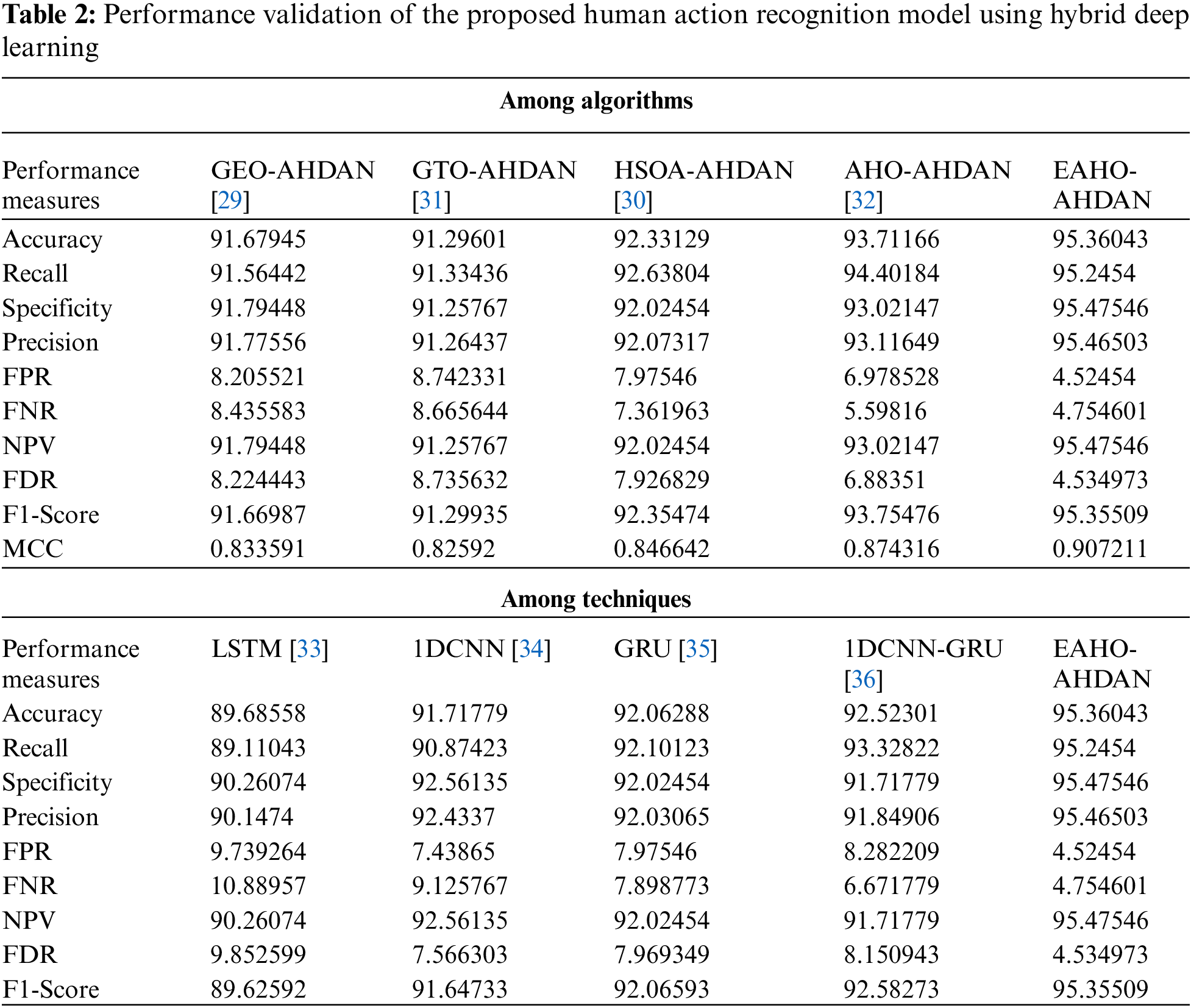1191x1008 pixels.
Task: Click reference 33 next to LSTM
Action: (x=309, y=649)
